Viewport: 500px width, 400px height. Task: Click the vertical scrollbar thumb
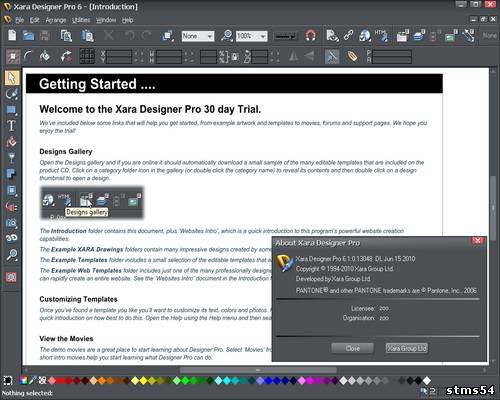tap(493, 207)
